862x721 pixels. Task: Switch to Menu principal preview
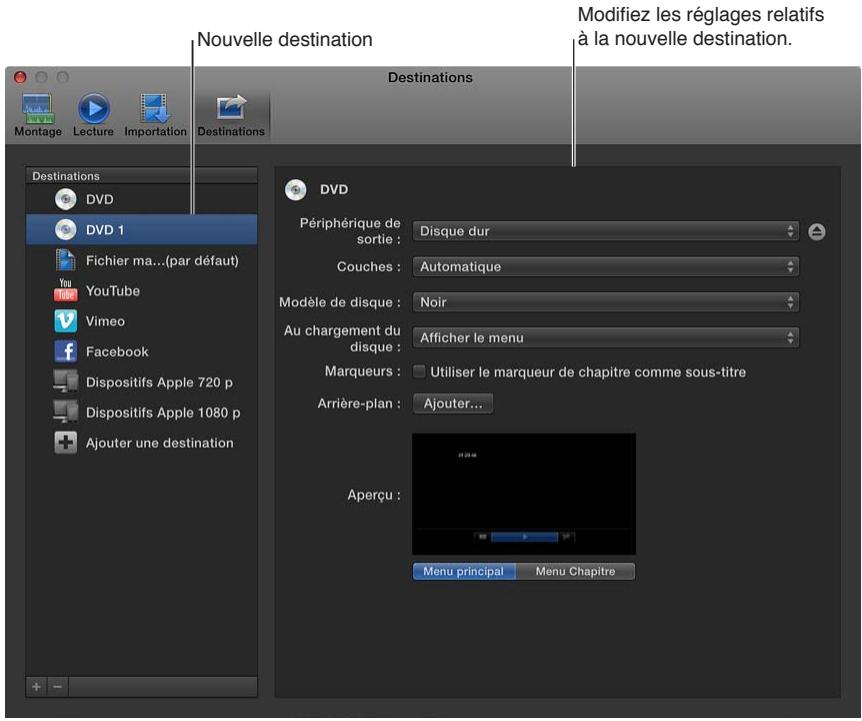tap(464, 572)
